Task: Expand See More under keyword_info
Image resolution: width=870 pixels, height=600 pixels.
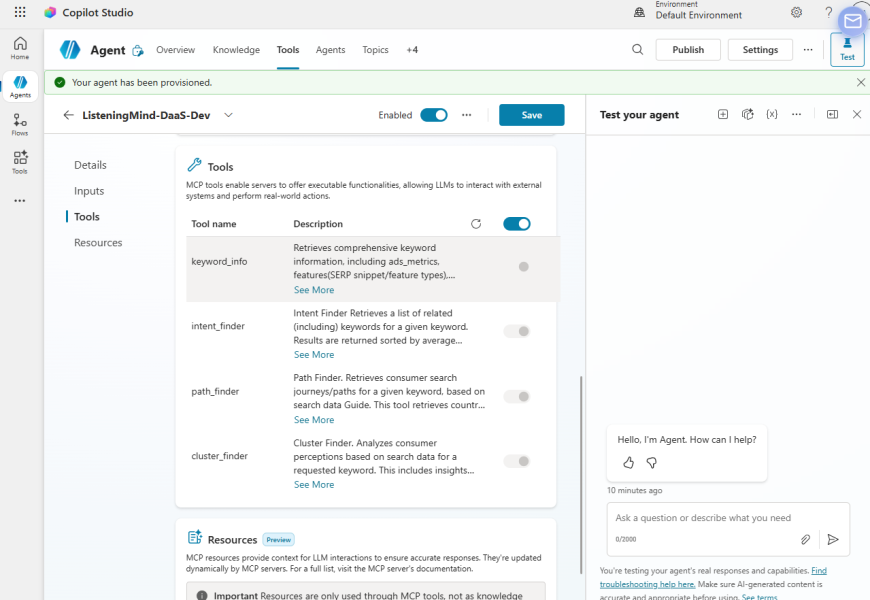Action: tap(314, 290)
